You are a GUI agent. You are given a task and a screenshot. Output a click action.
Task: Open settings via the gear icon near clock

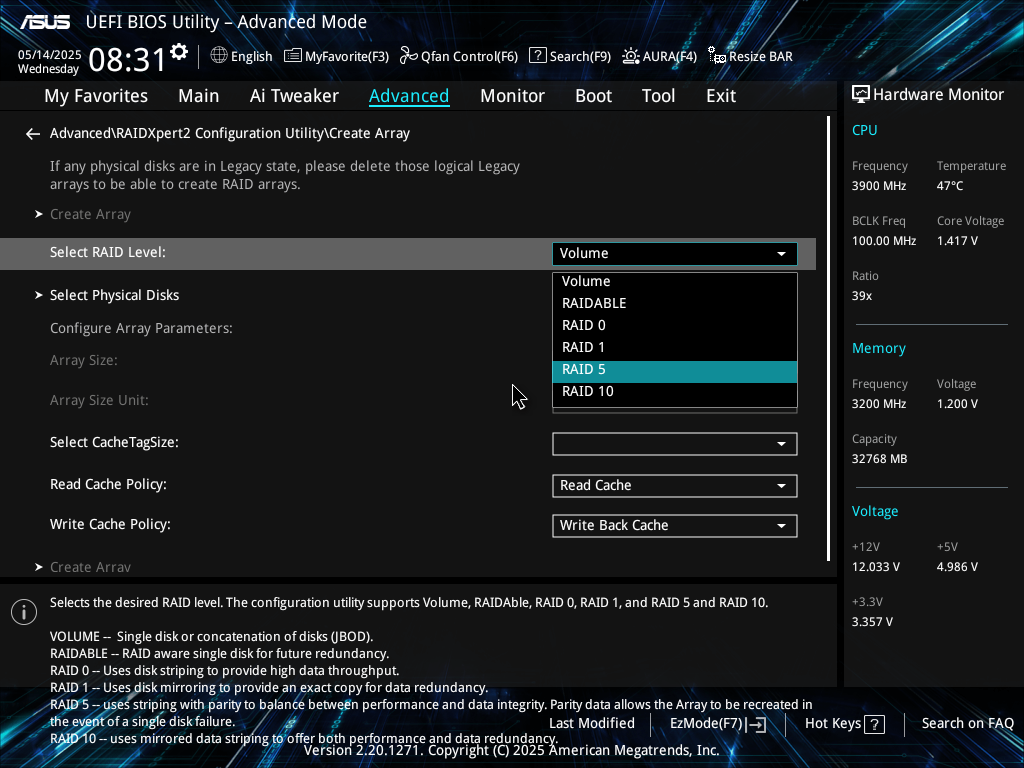[x=179, y=52]
